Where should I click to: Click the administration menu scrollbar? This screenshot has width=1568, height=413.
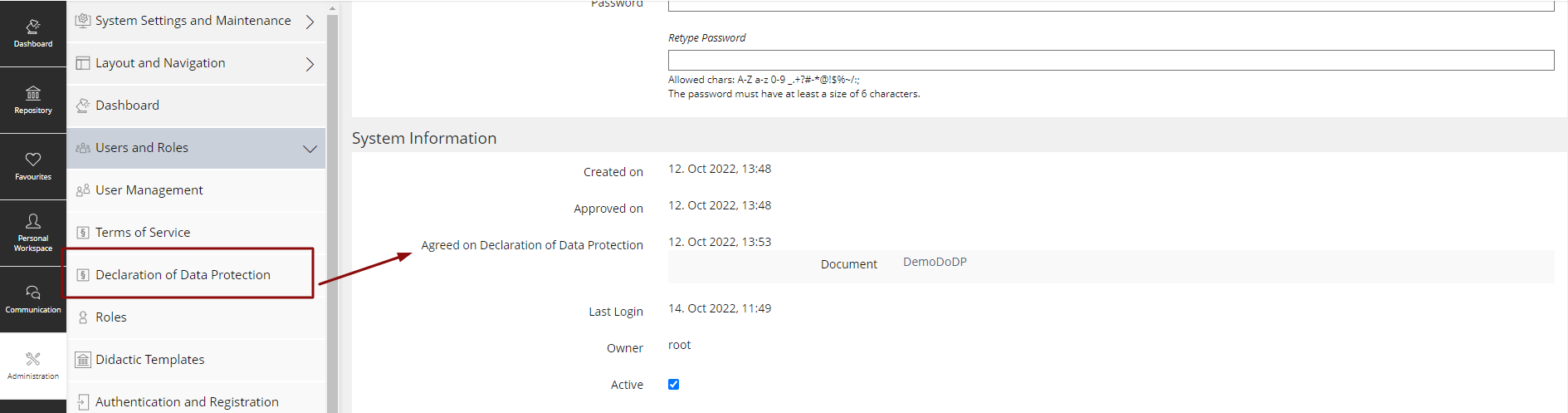point(332,208)
